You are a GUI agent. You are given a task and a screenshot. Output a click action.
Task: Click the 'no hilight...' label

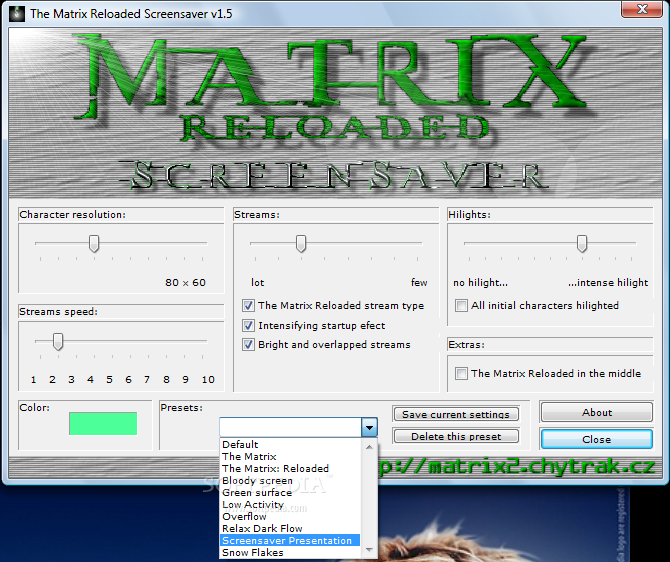pyautogui.click(x=480, y=282)
